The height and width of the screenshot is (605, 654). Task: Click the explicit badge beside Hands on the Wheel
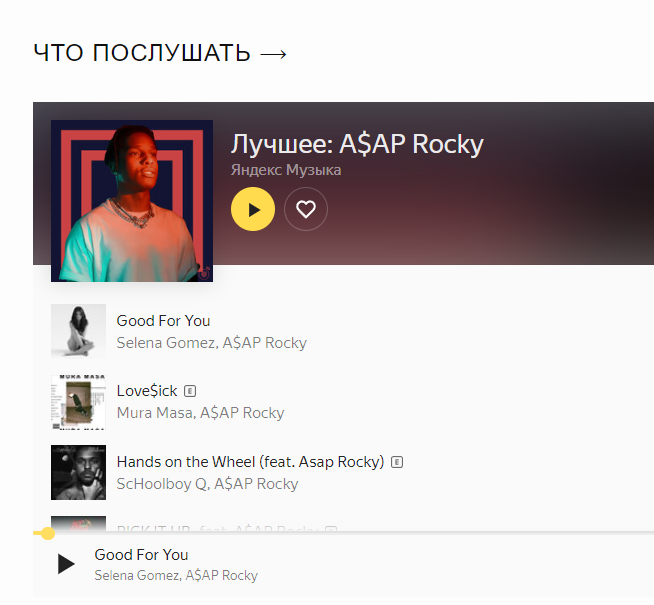tap(397, 462)
